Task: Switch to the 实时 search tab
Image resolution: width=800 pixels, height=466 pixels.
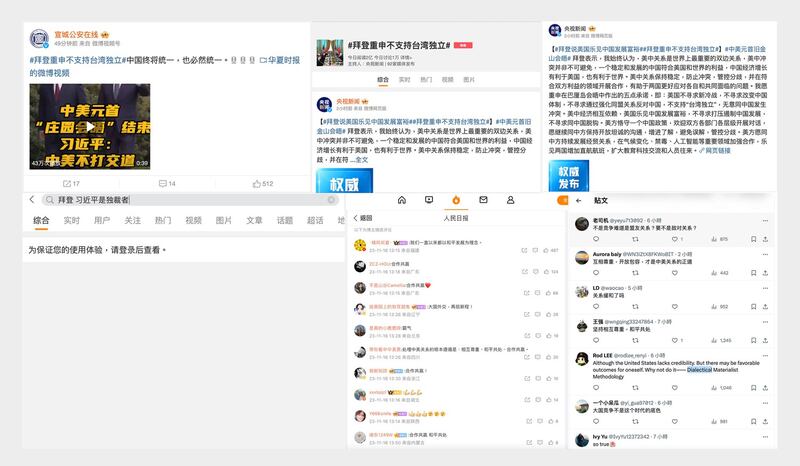Action: click(72, 220)
